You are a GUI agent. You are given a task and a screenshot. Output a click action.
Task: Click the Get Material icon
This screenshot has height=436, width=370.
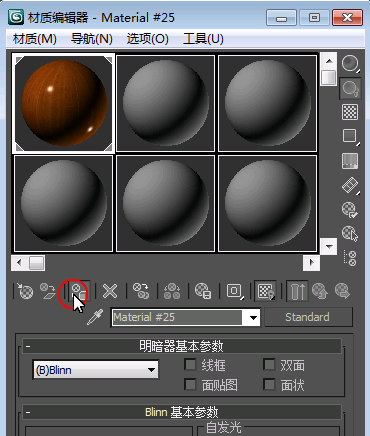click(x=25, y=291)
